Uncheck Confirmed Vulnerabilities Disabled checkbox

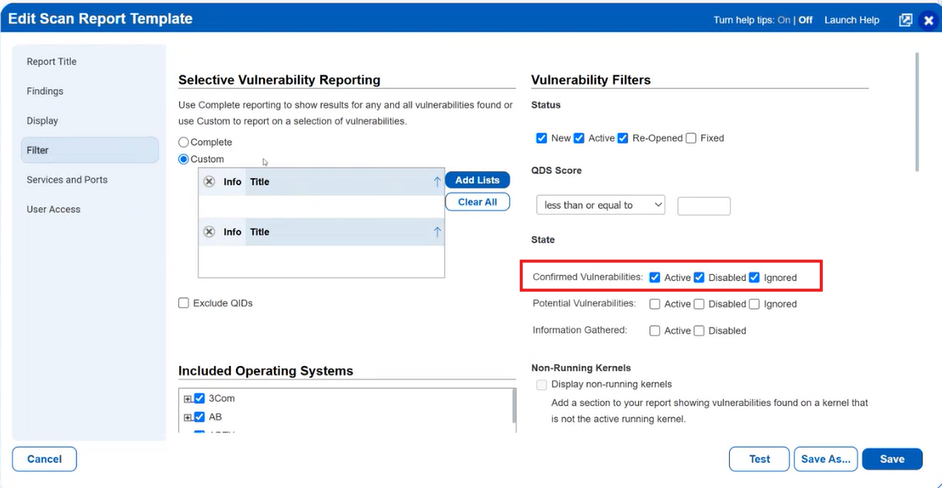(x=699, y=278)
